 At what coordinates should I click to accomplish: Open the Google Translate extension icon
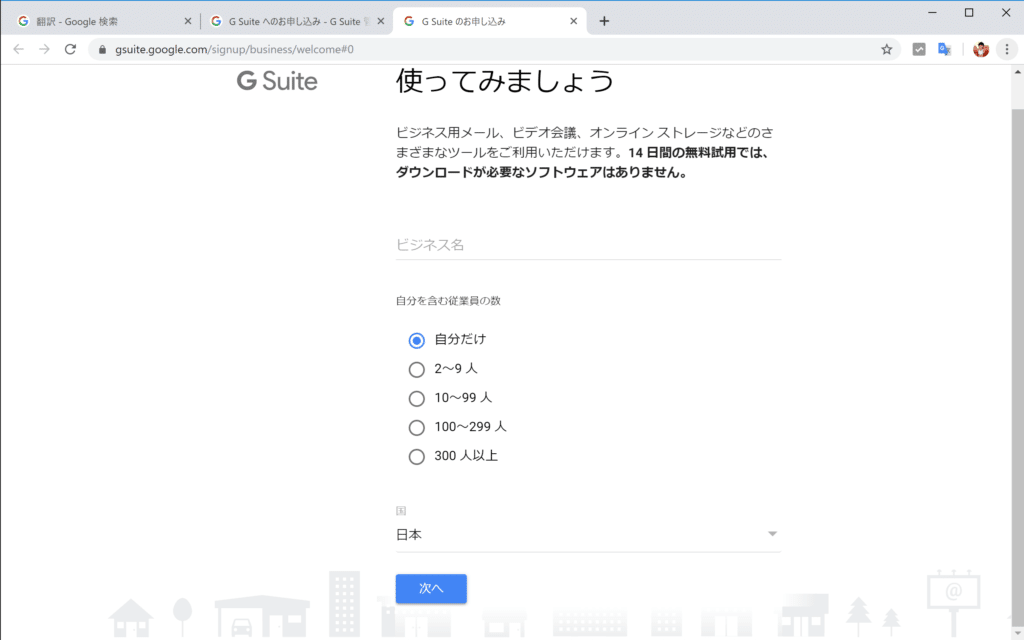coord(944,47)
